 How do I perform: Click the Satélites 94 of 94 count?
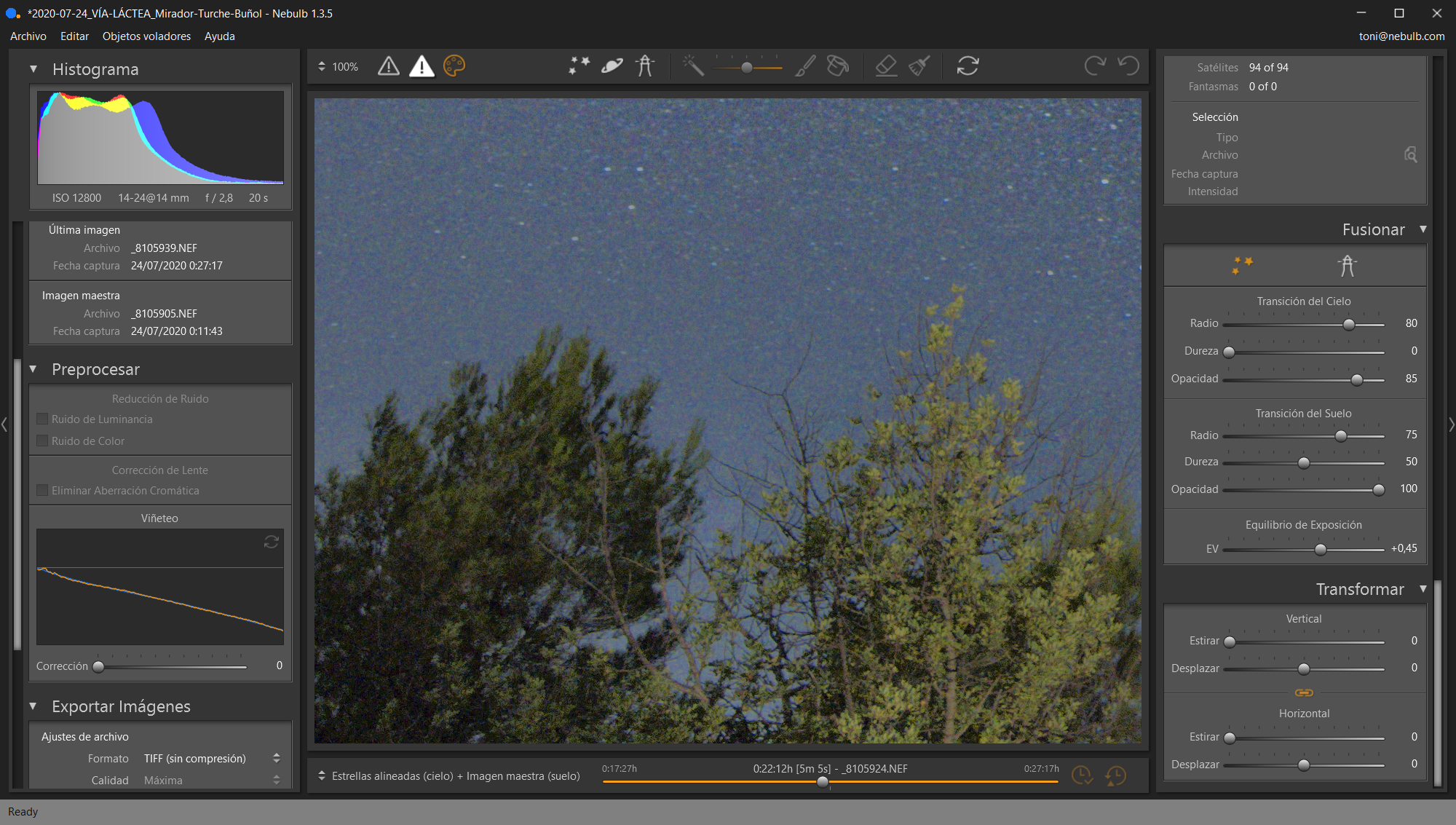[1268, 67]
